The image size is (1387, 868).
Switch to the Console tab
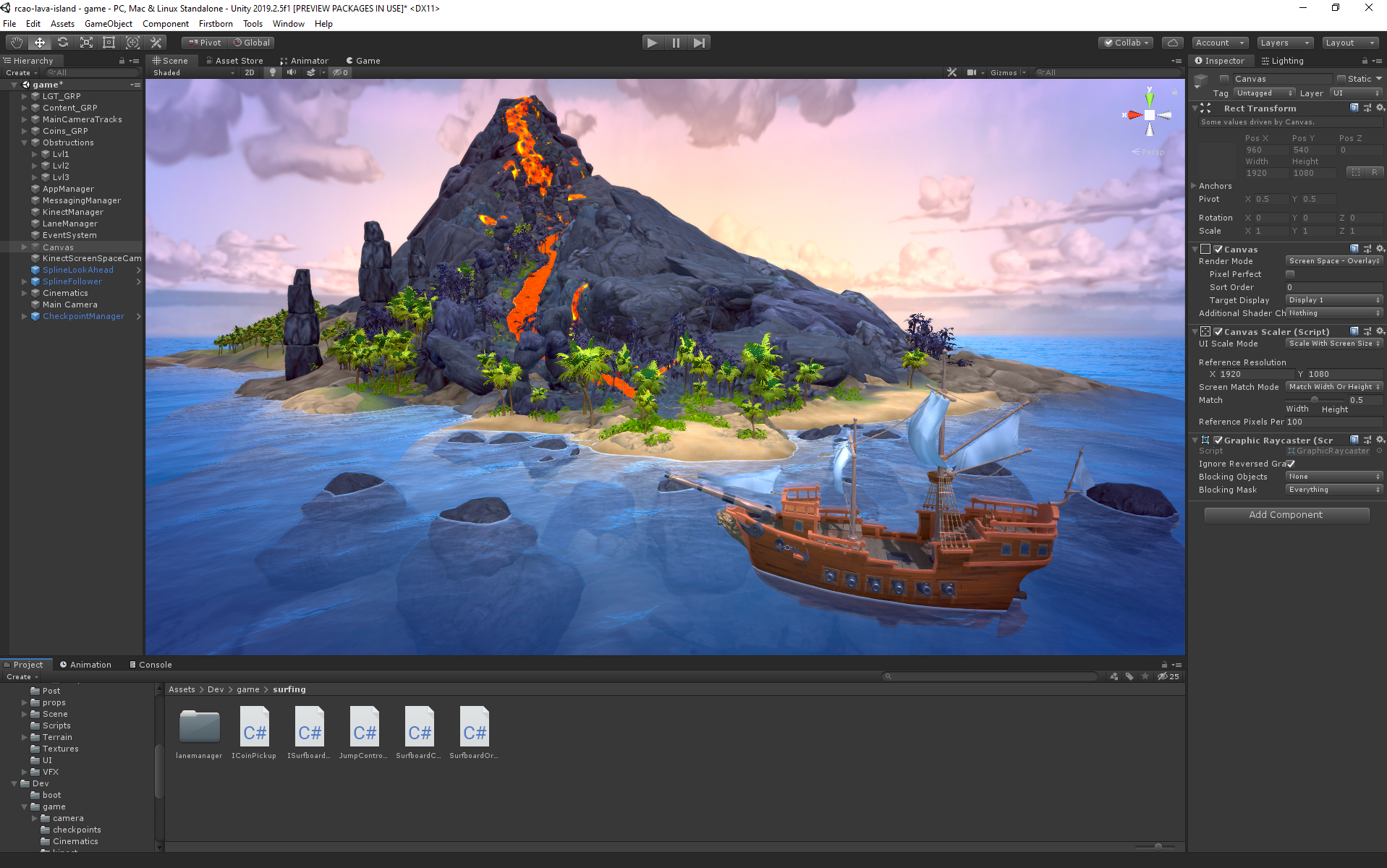(x=150, y=665)
